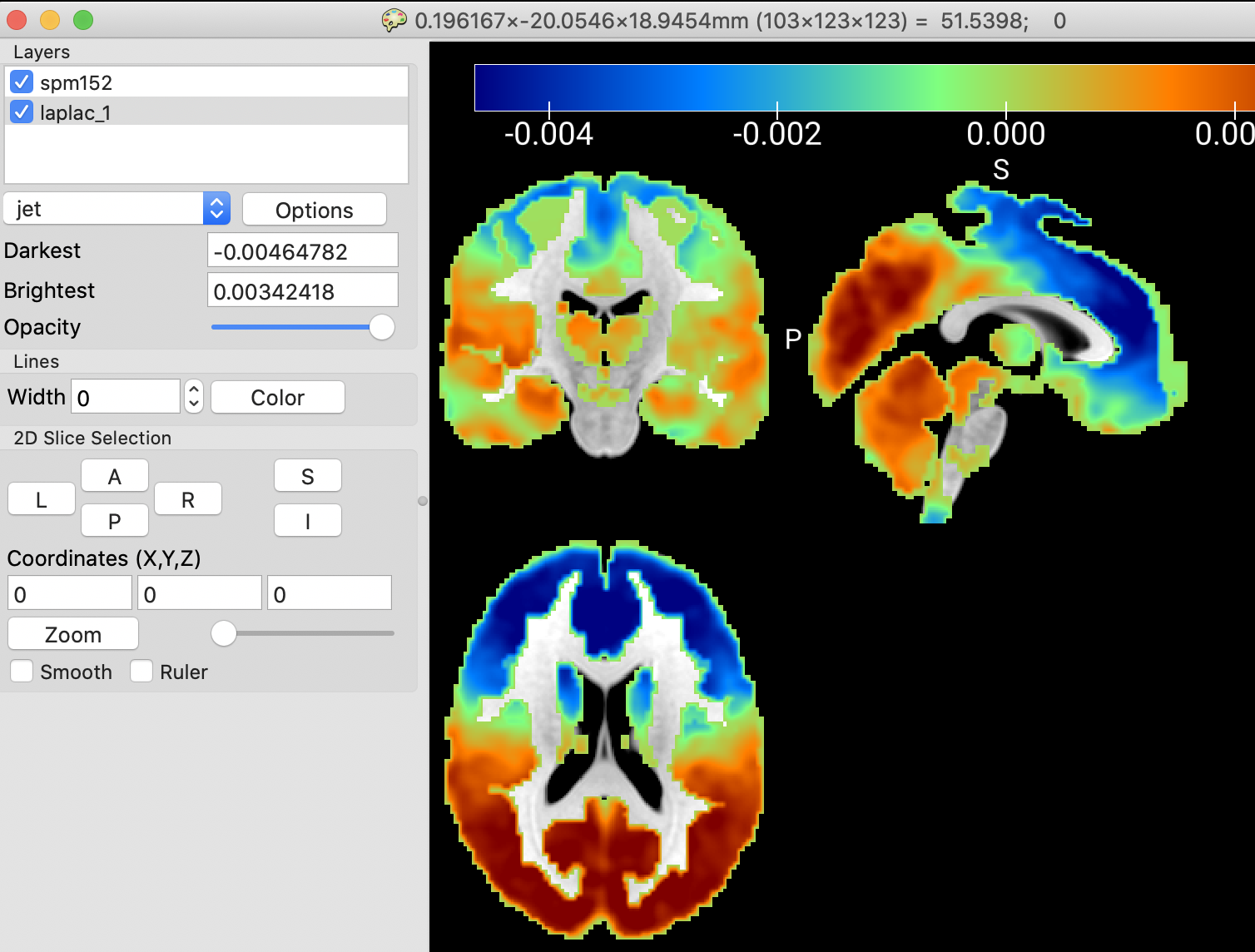Click the Brightest value input field
This screenshot has width=1255, height=952.
tap(302, 290)
